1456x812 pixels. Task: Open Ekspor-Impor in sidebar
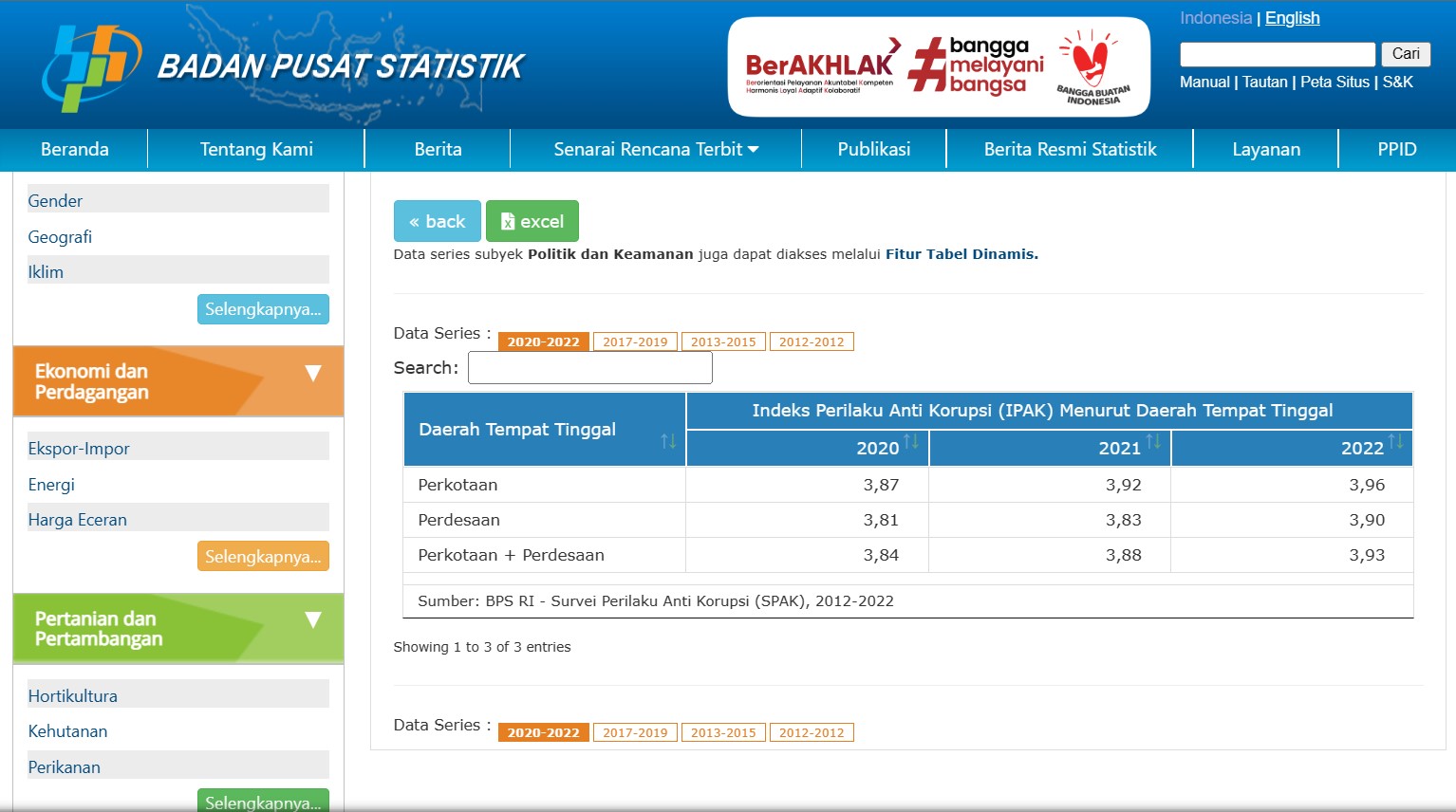[79, 449]
